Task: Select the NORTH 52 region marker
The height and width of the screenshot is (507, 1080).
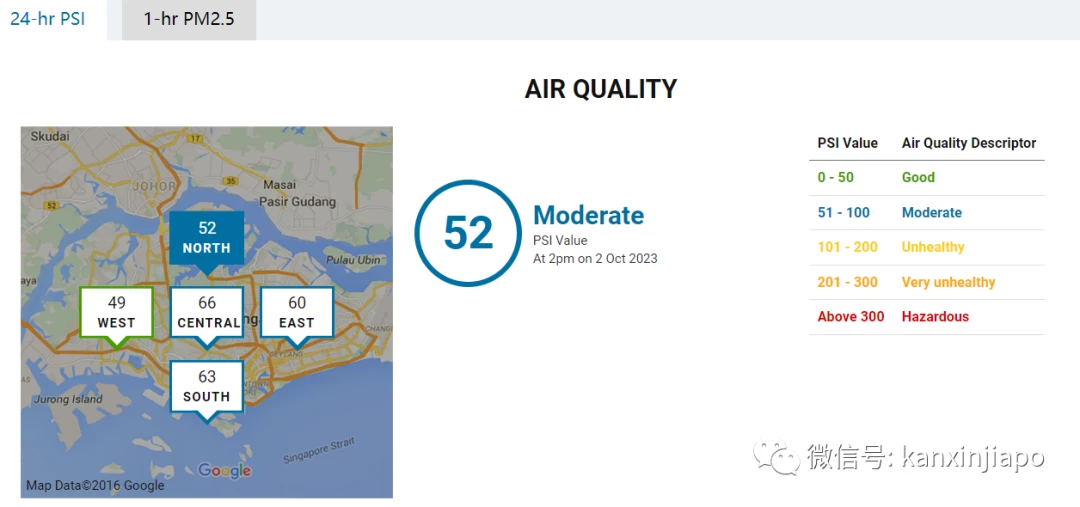Action: [207, 238]
